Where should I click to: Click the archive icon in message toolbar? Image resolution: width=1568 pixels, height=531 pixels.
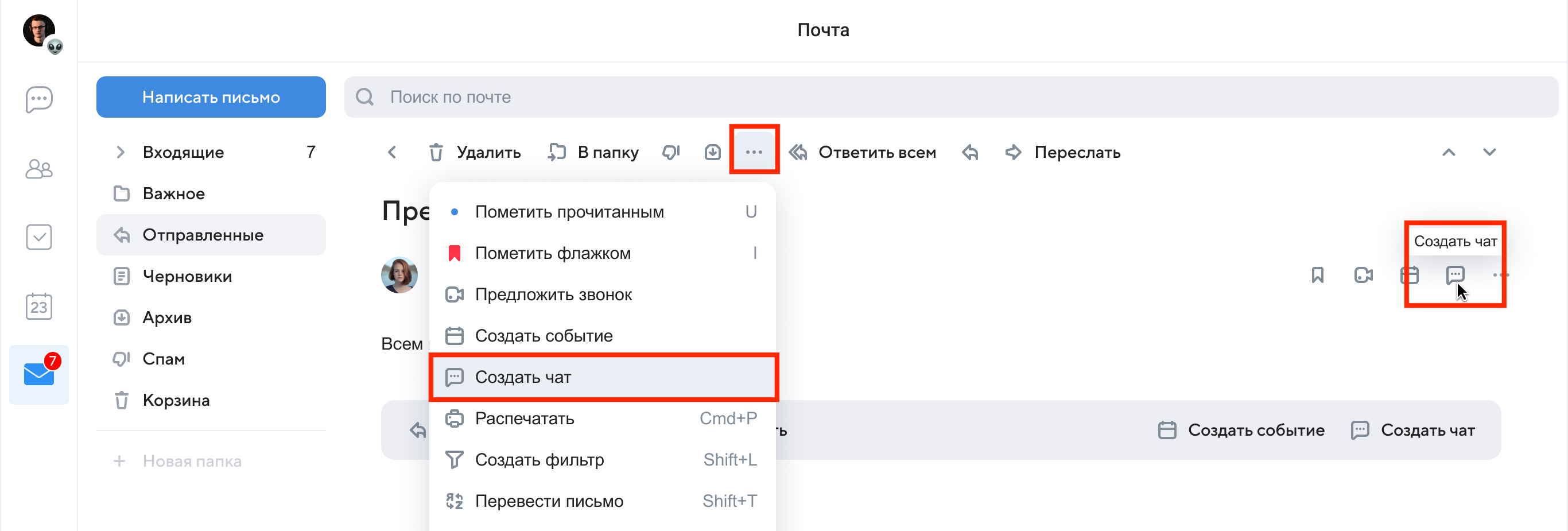(x=712, y=152)
